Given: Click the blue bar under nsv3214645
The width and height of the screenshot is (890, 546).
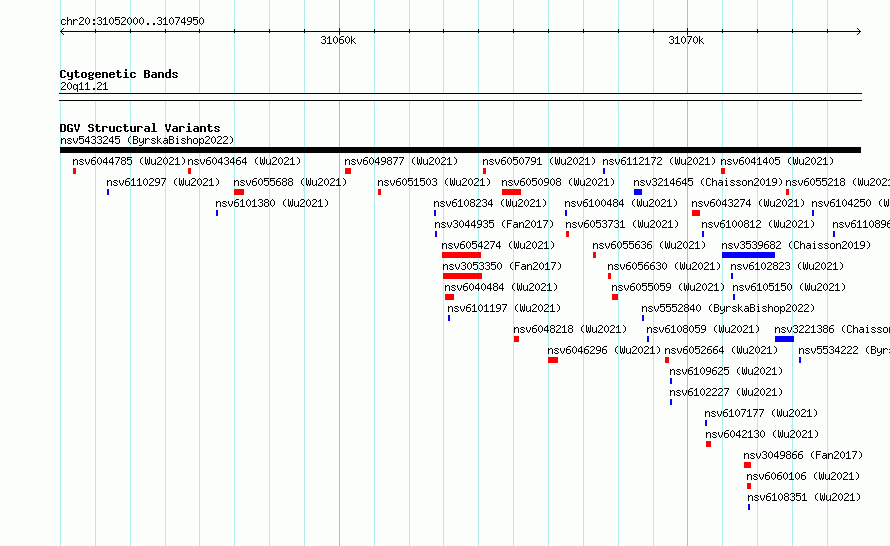Looking at the screenshot, I should point(638,192).
